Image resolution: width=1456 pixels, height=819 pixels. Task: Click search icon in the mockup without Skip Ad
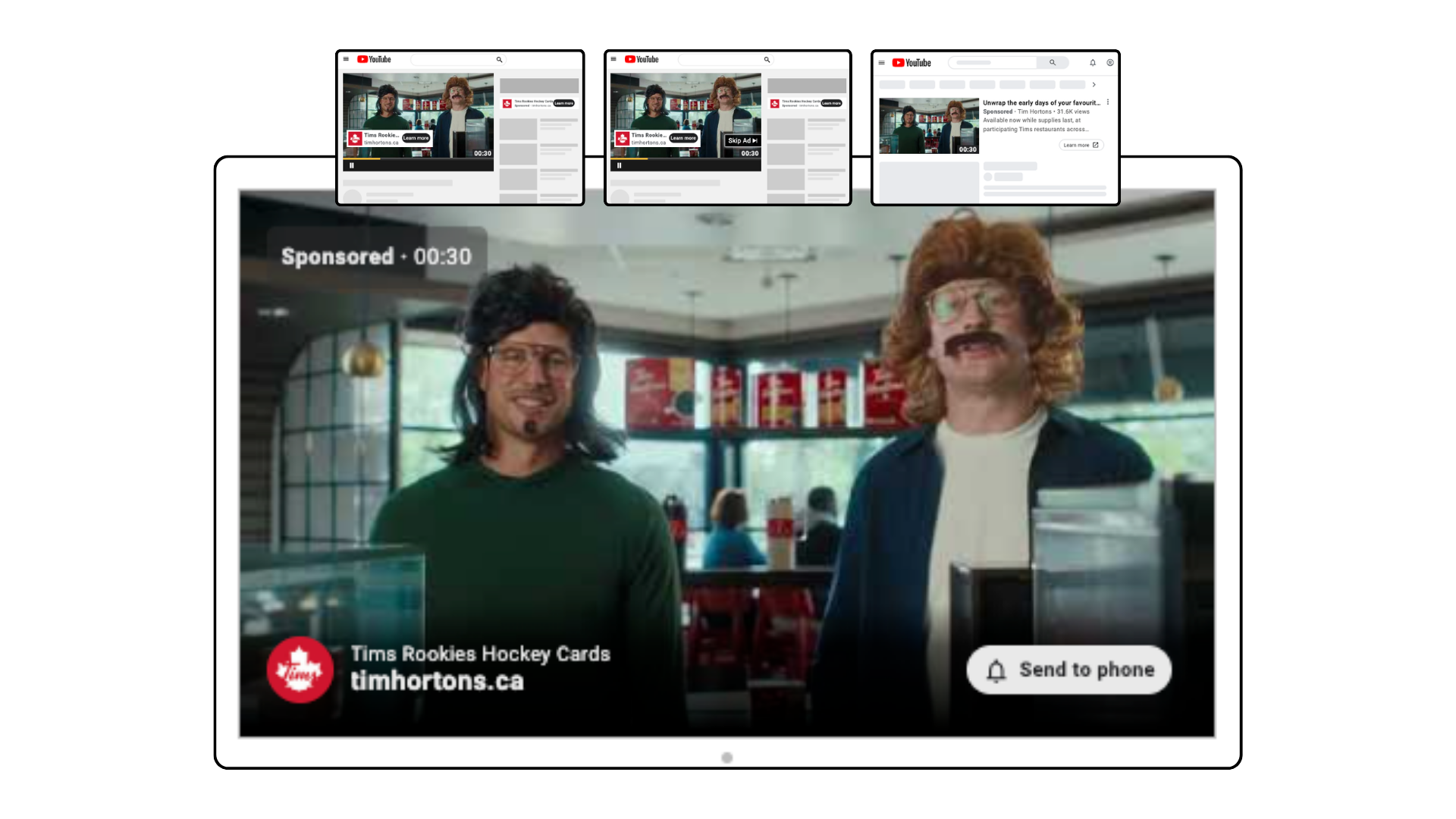pyautogui.click(x=499, y=59)
